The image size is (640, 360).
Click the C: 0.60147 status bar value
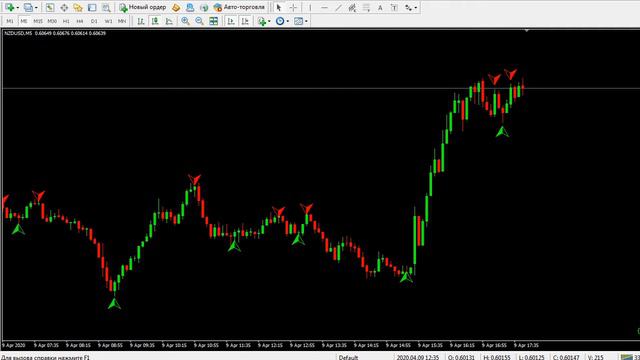566,357
